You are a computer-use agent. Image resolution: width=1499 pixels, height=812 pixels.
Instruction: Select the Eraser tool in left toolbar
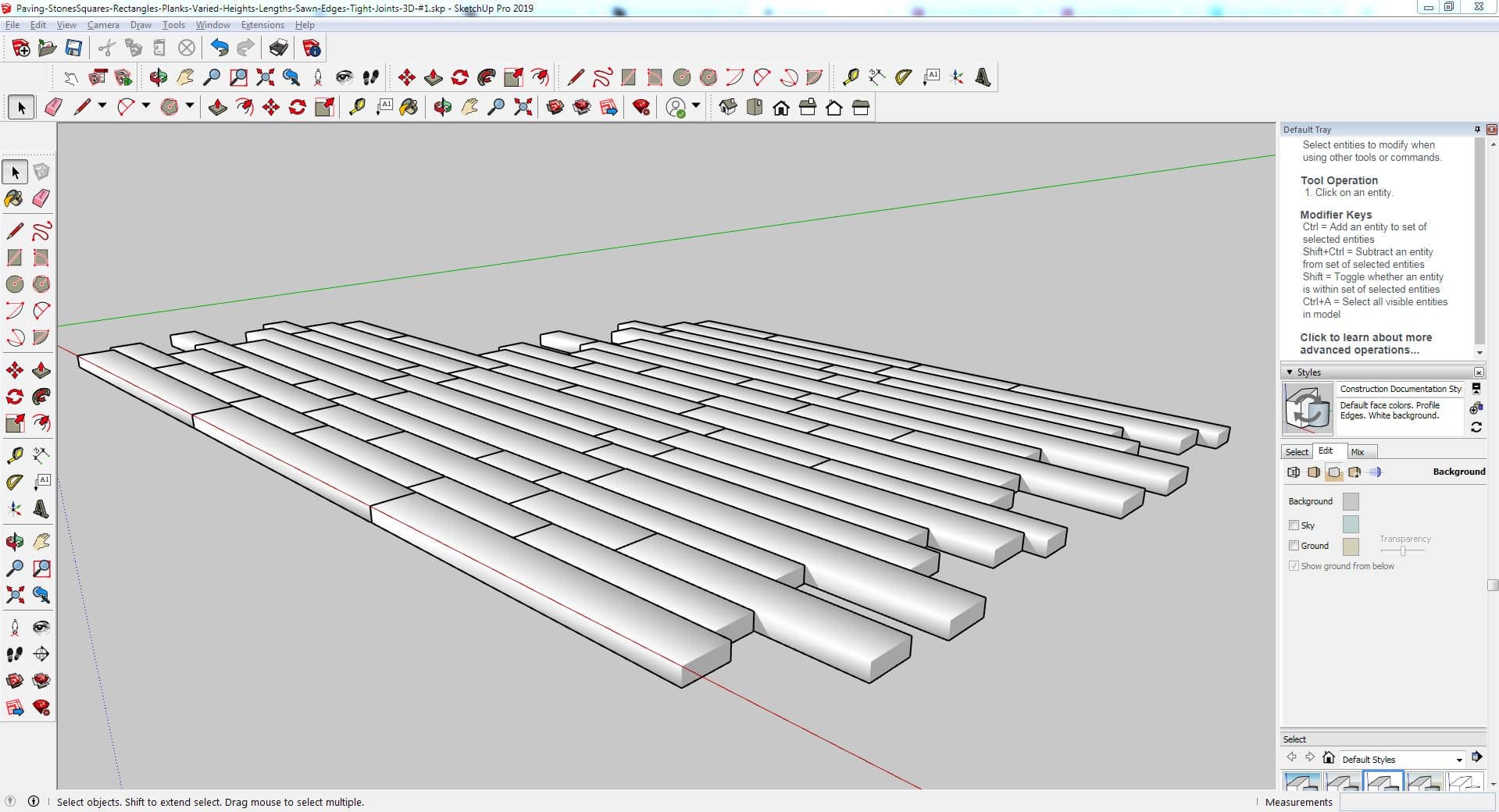click(x=41, y=198)
